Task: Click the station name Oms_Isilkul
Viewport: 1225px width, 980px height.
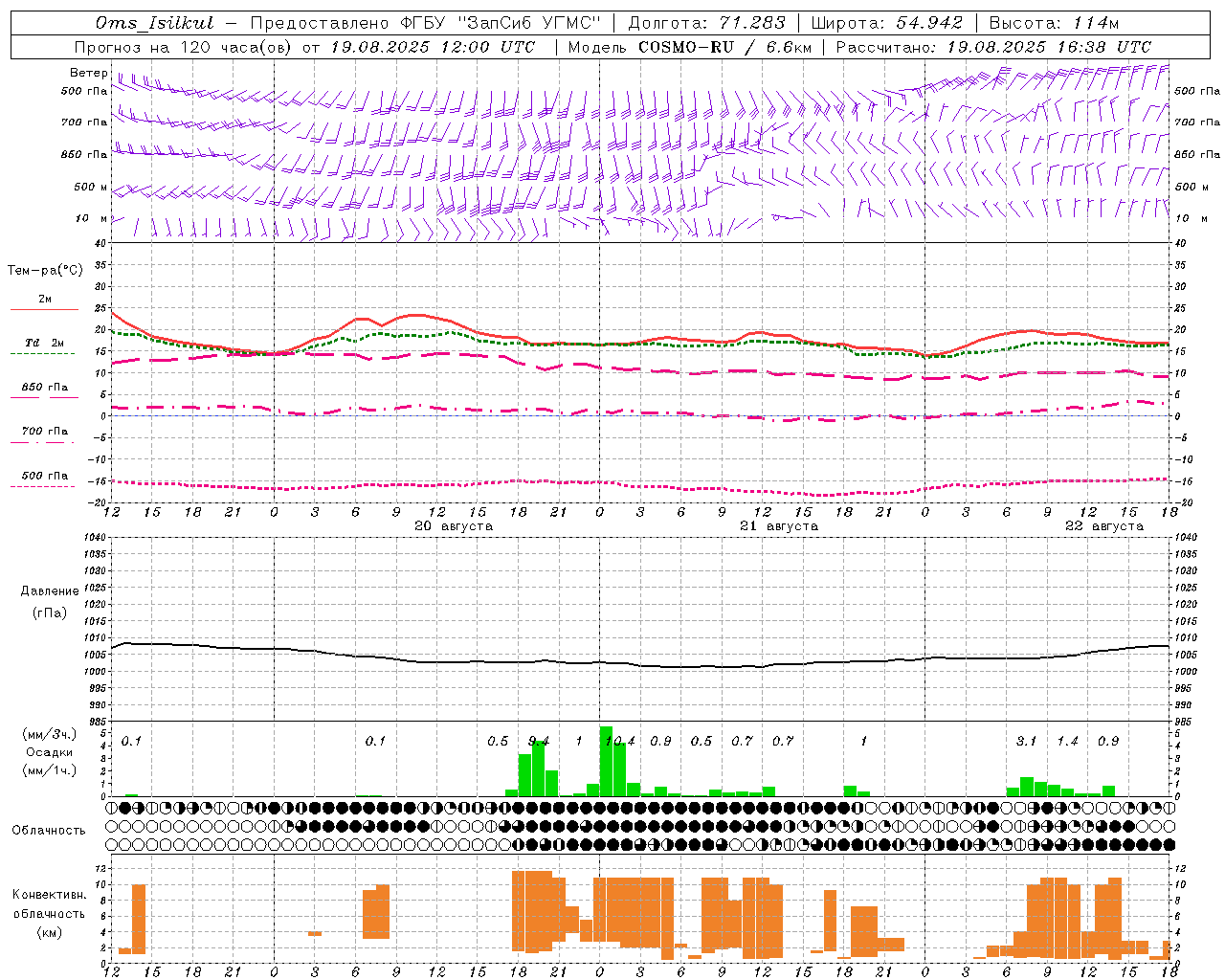Action: [x=155, y=23]
